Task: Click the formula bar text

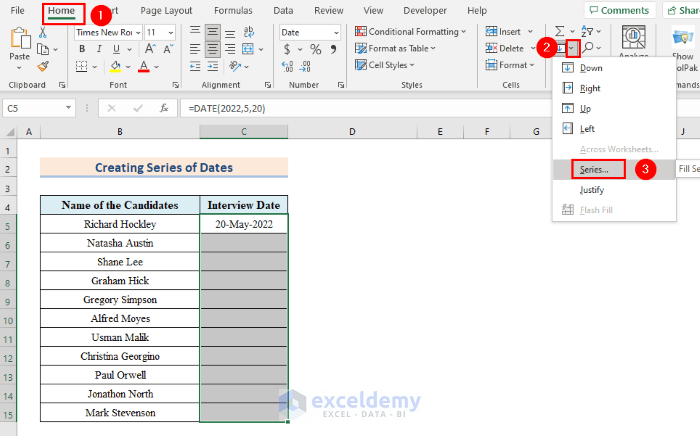Action: (227, 108)
